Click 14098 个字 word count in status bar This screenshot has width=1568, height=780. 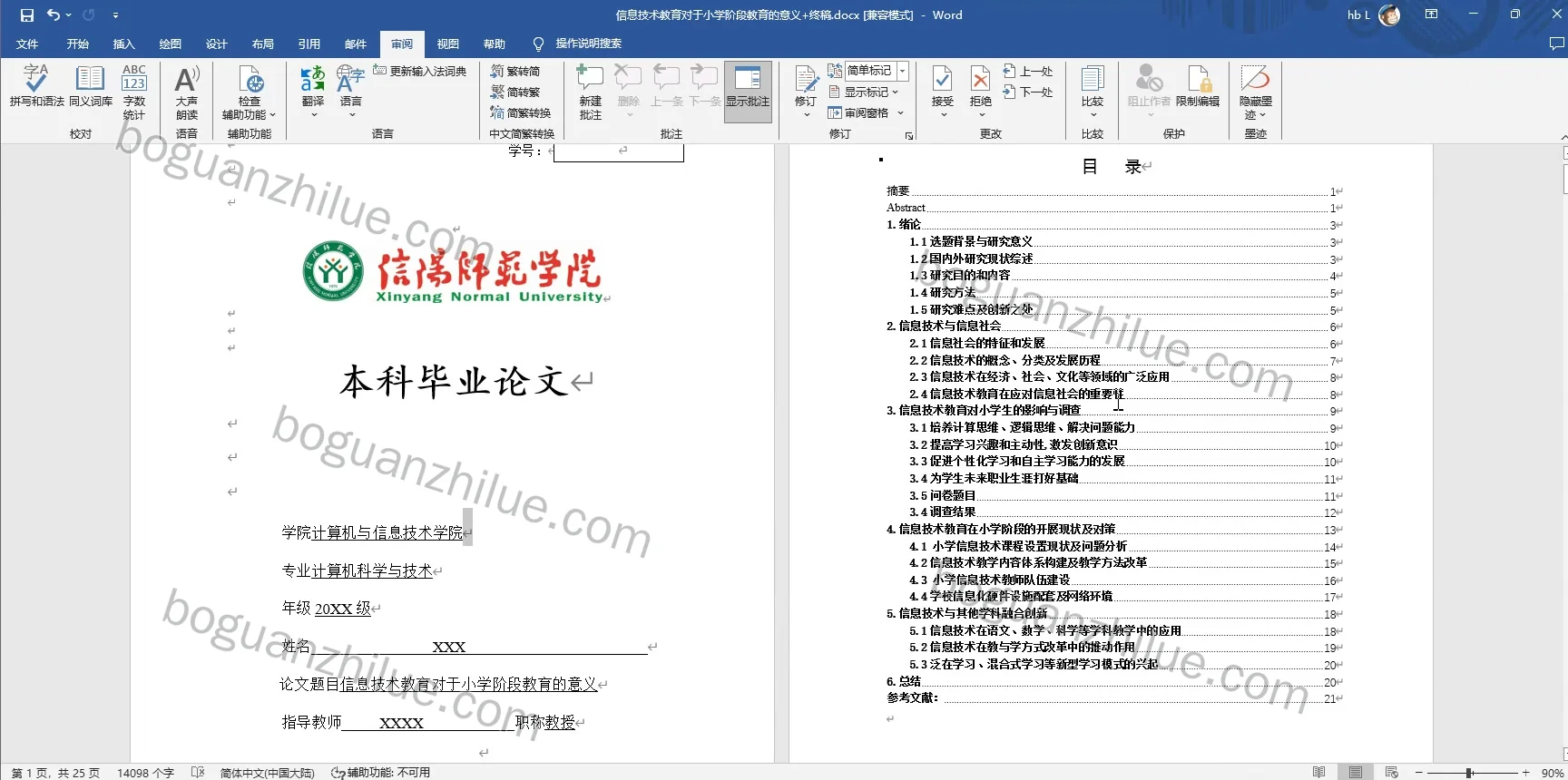[145, 773]
